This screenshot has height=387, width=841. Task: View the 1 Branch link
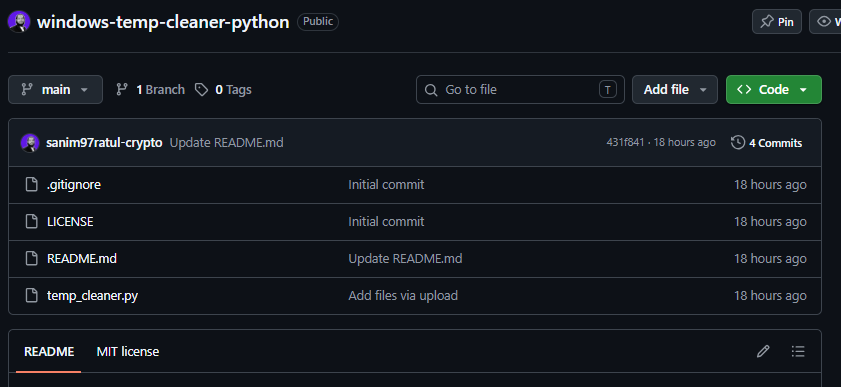[x=150, y=90]
